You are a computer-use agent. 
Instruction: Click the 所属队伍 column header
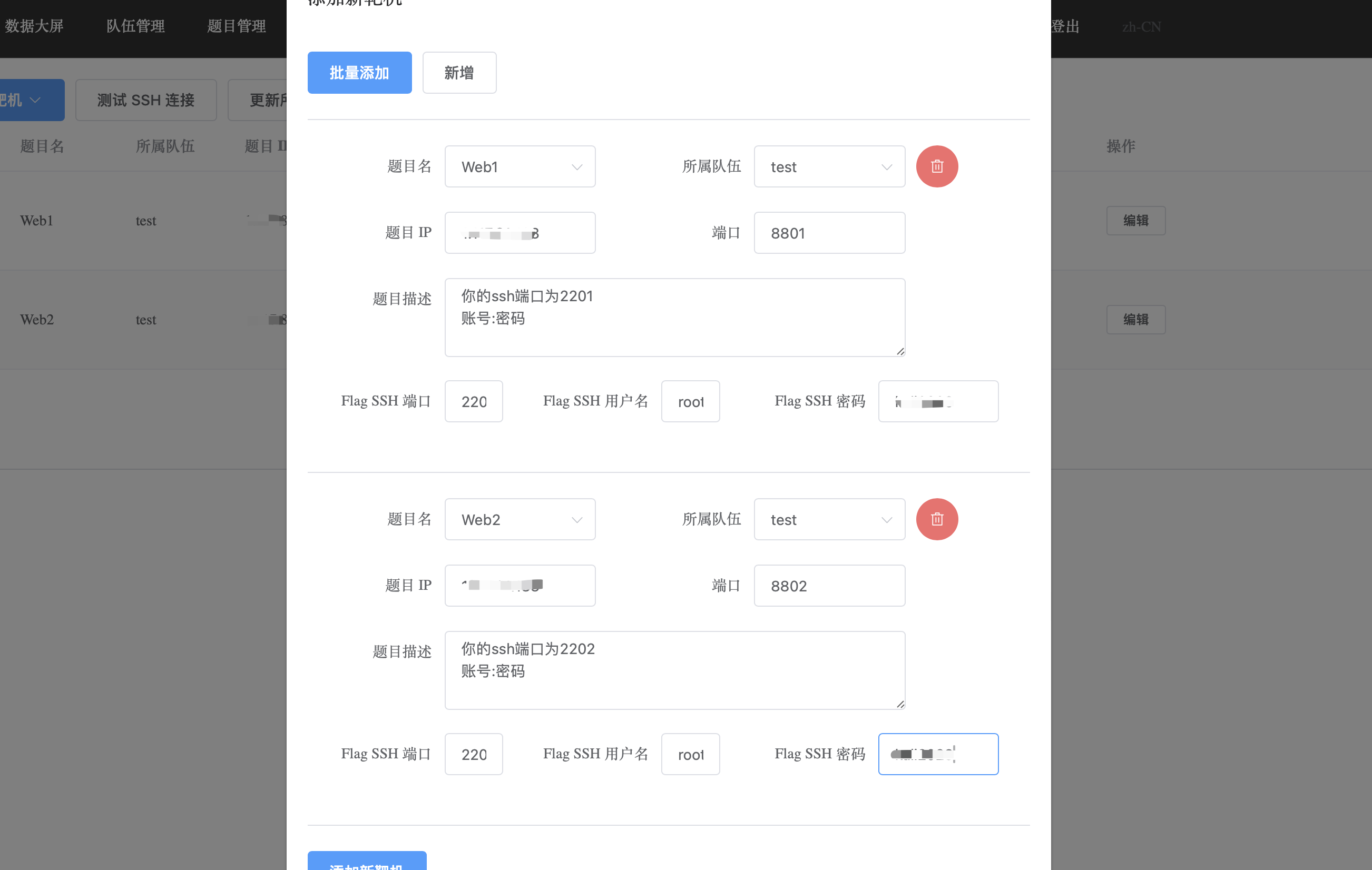[165, 146]
